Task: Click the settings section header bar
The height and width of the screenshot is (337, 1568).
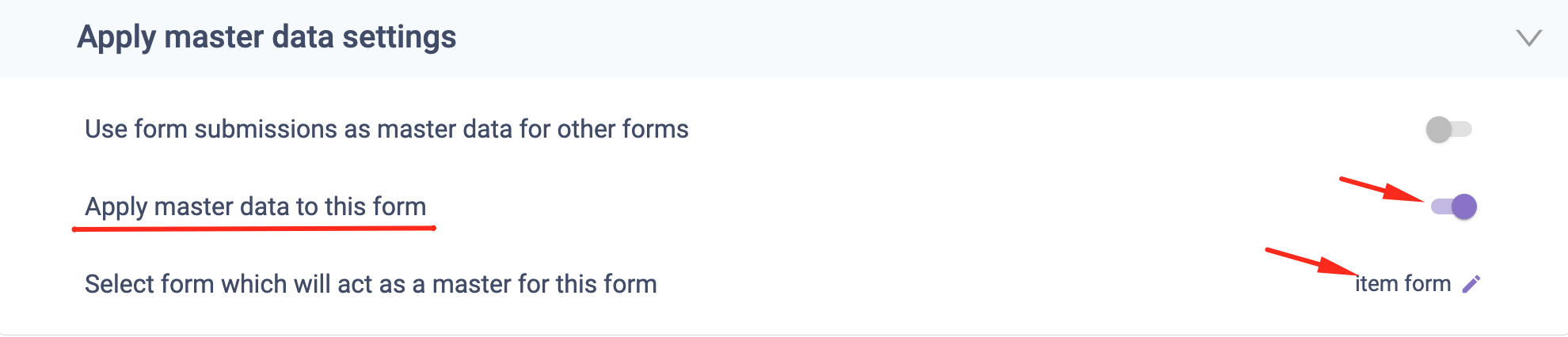Action: 792,38
